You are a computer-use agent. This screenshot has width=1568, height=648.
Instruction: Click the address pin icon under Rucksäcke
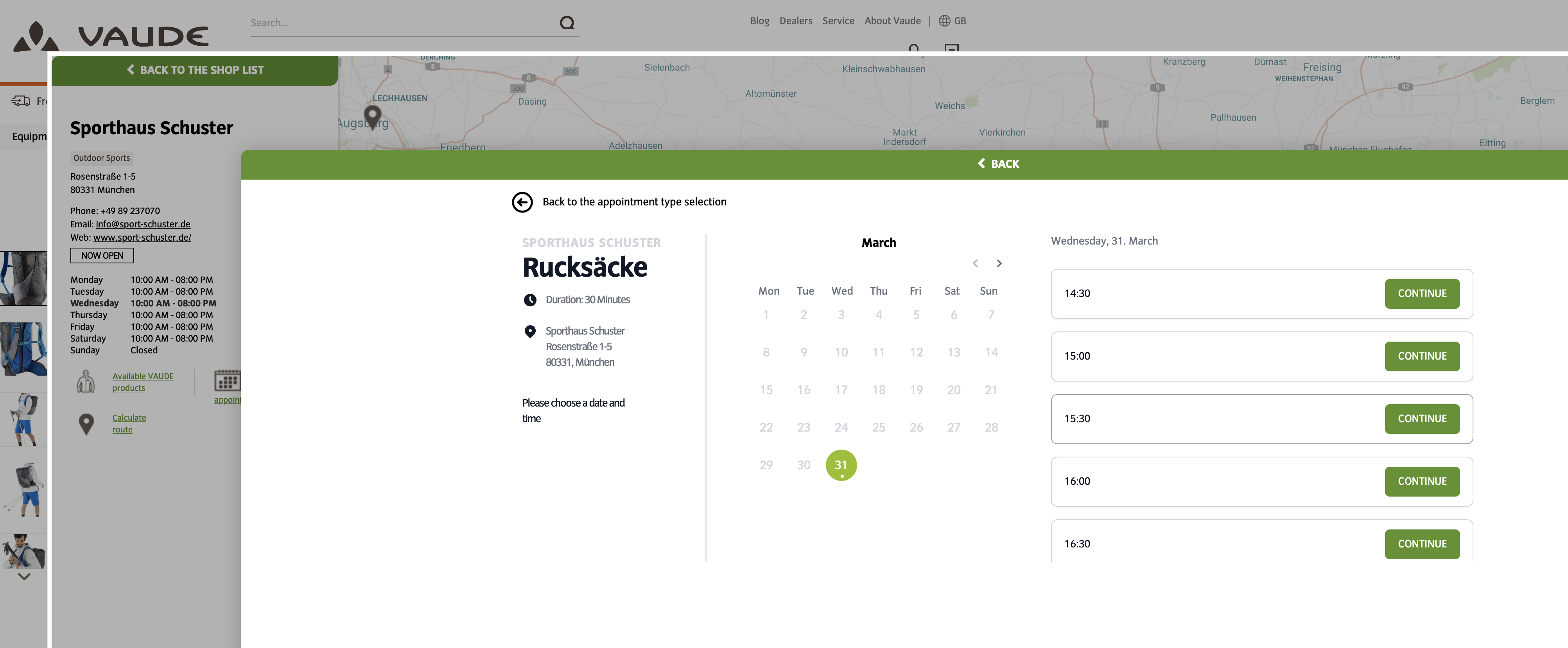529,331
